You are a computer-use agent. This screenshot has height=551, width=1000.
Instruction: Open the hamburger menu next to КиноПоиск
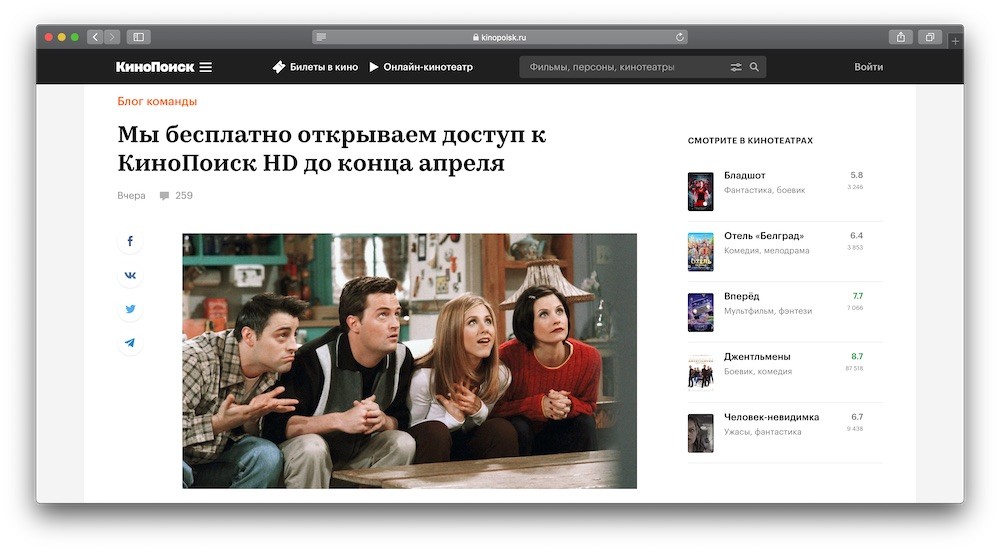[x=205, y=67]
